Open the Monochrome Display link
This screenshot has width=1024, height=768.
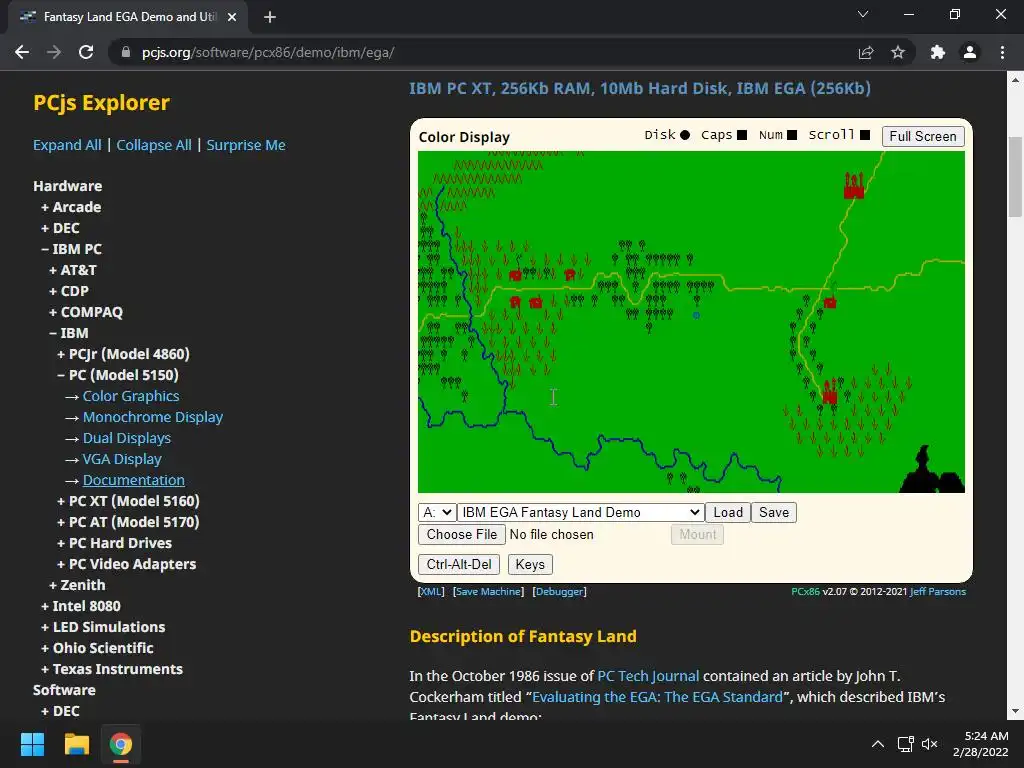pyautogui.click(x=153, y=417)
